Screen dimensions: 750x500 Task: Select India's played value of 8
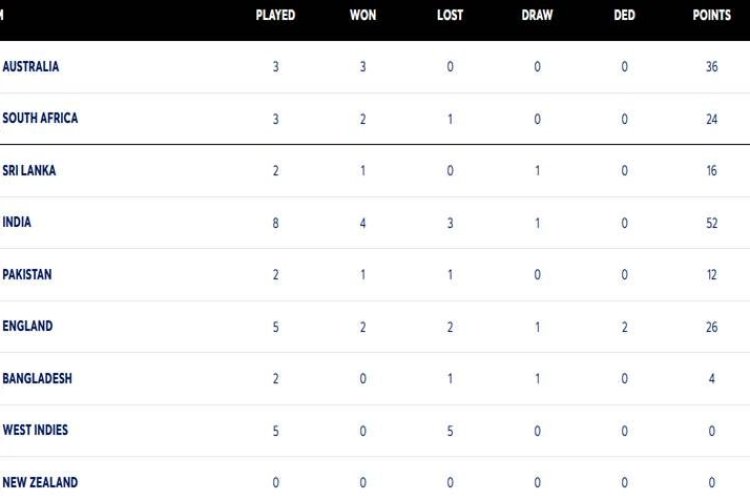(275, 223)
